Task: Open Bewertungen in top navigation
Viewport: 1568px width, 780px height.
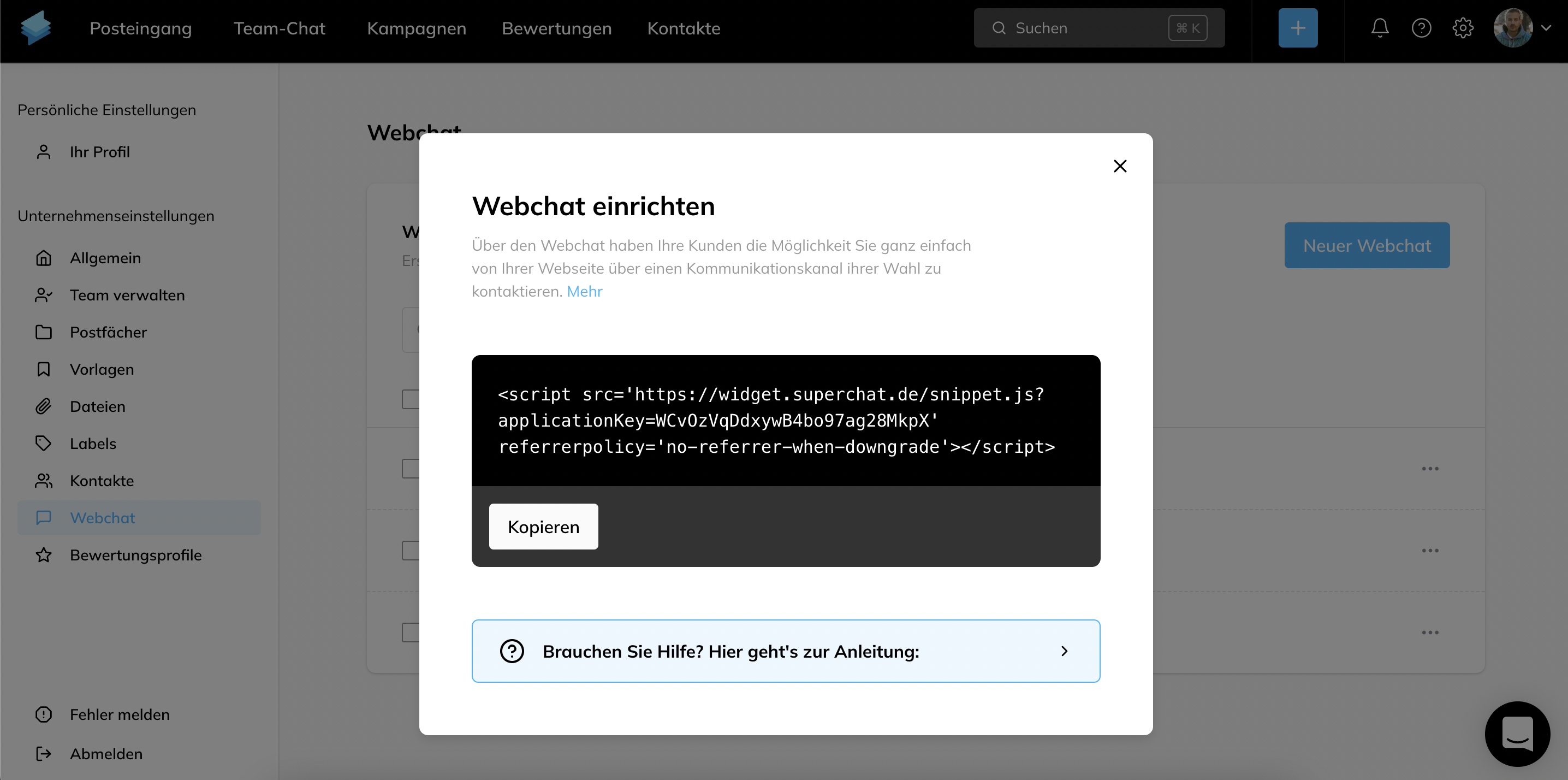Action: click(556, 28)
